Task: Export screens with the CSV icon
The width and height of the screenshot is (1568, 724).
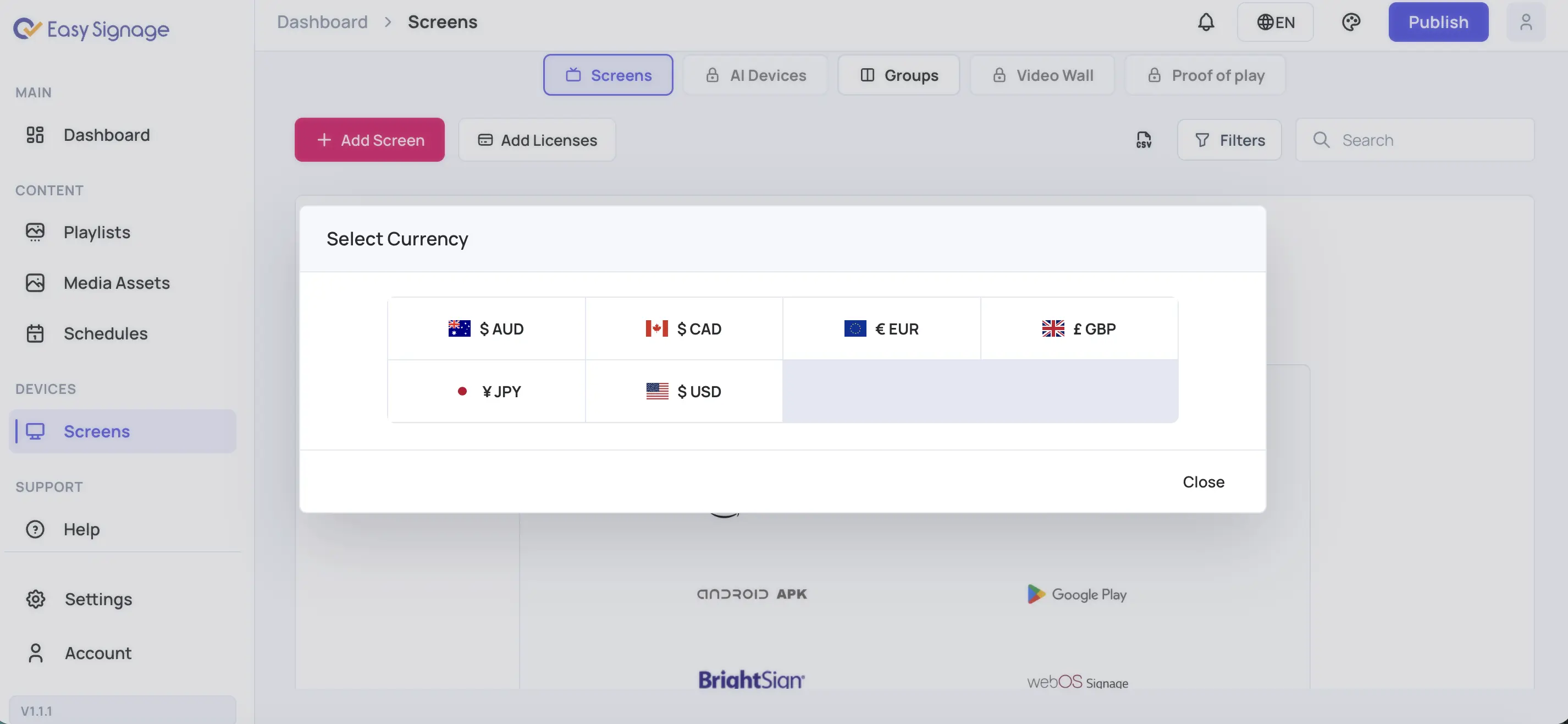Action: point(1144,140)
